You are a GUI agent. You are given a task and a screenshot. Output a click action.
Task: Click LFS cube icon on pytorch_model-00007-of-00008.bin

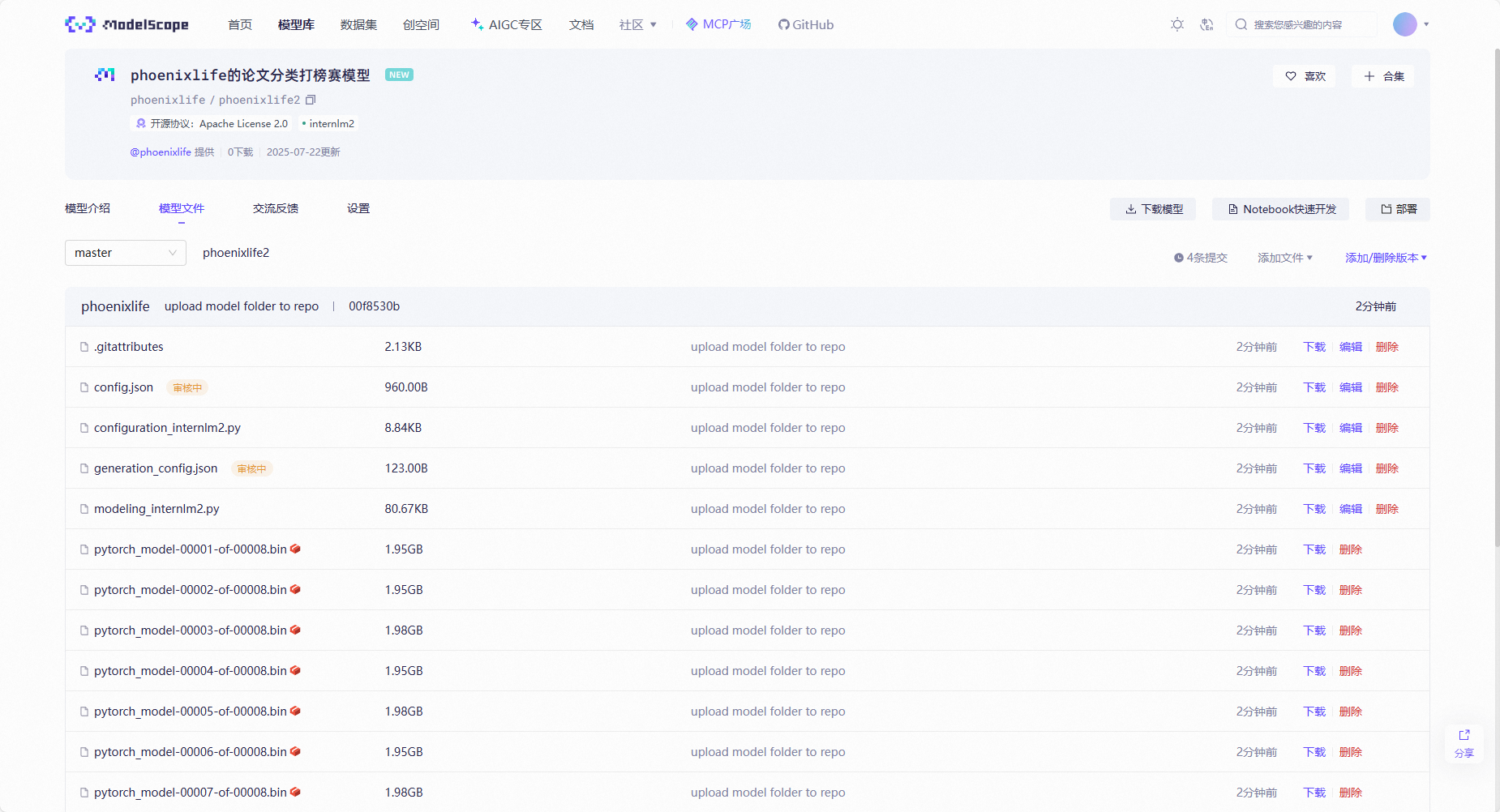click(295, 792)
